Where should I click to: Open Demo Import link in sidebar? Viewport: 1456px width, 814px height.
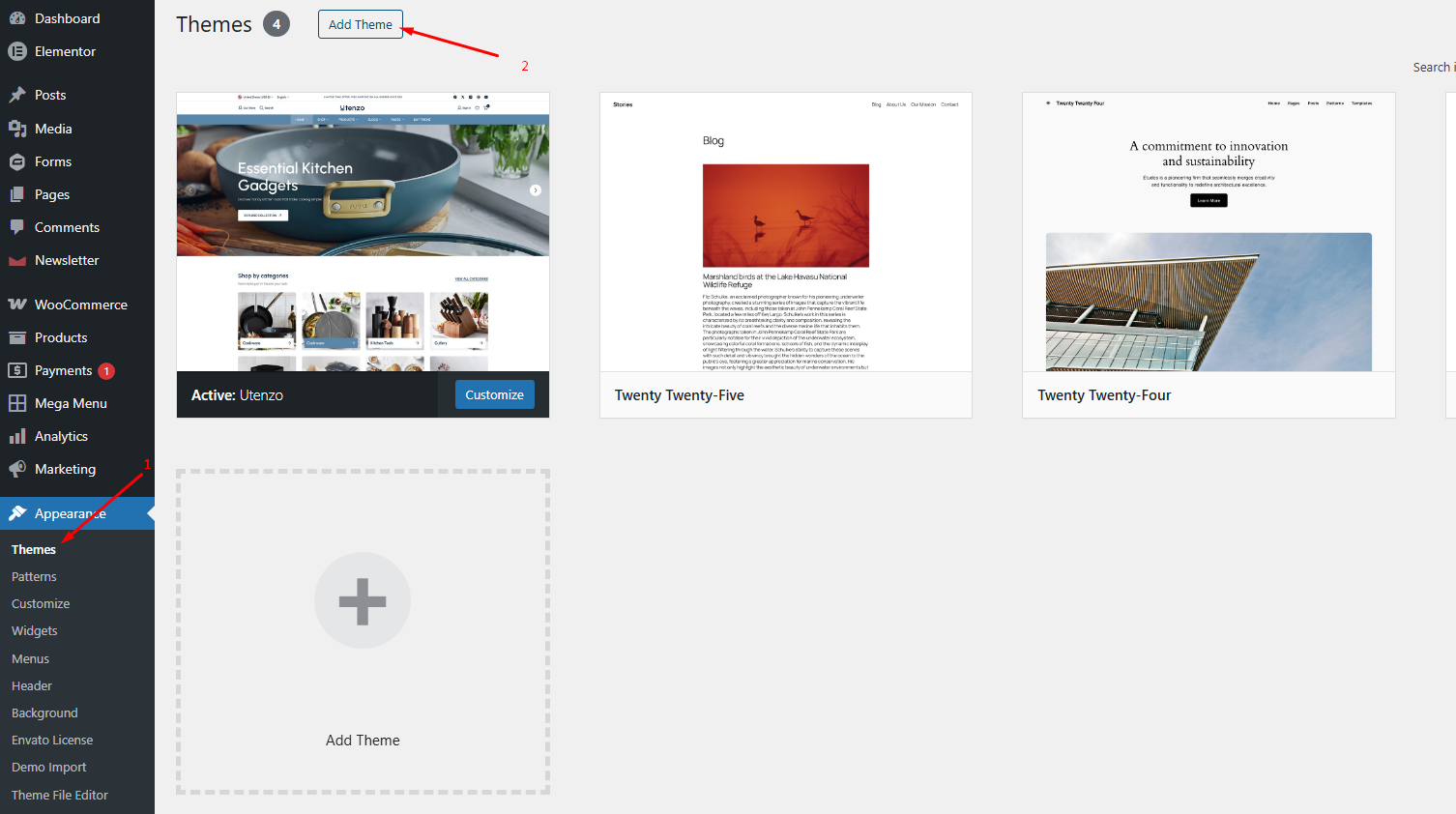click(x=48, y=767)
